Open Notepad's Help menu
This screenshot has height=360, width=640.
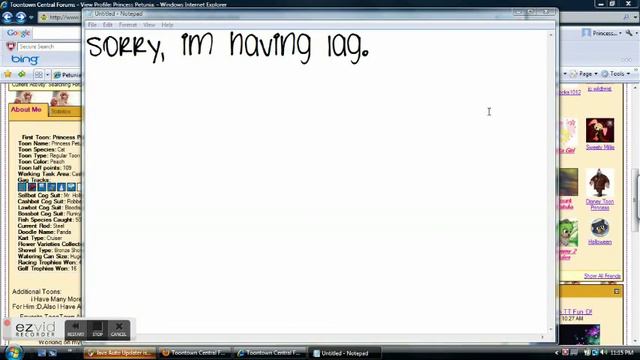tap(167, 25)
